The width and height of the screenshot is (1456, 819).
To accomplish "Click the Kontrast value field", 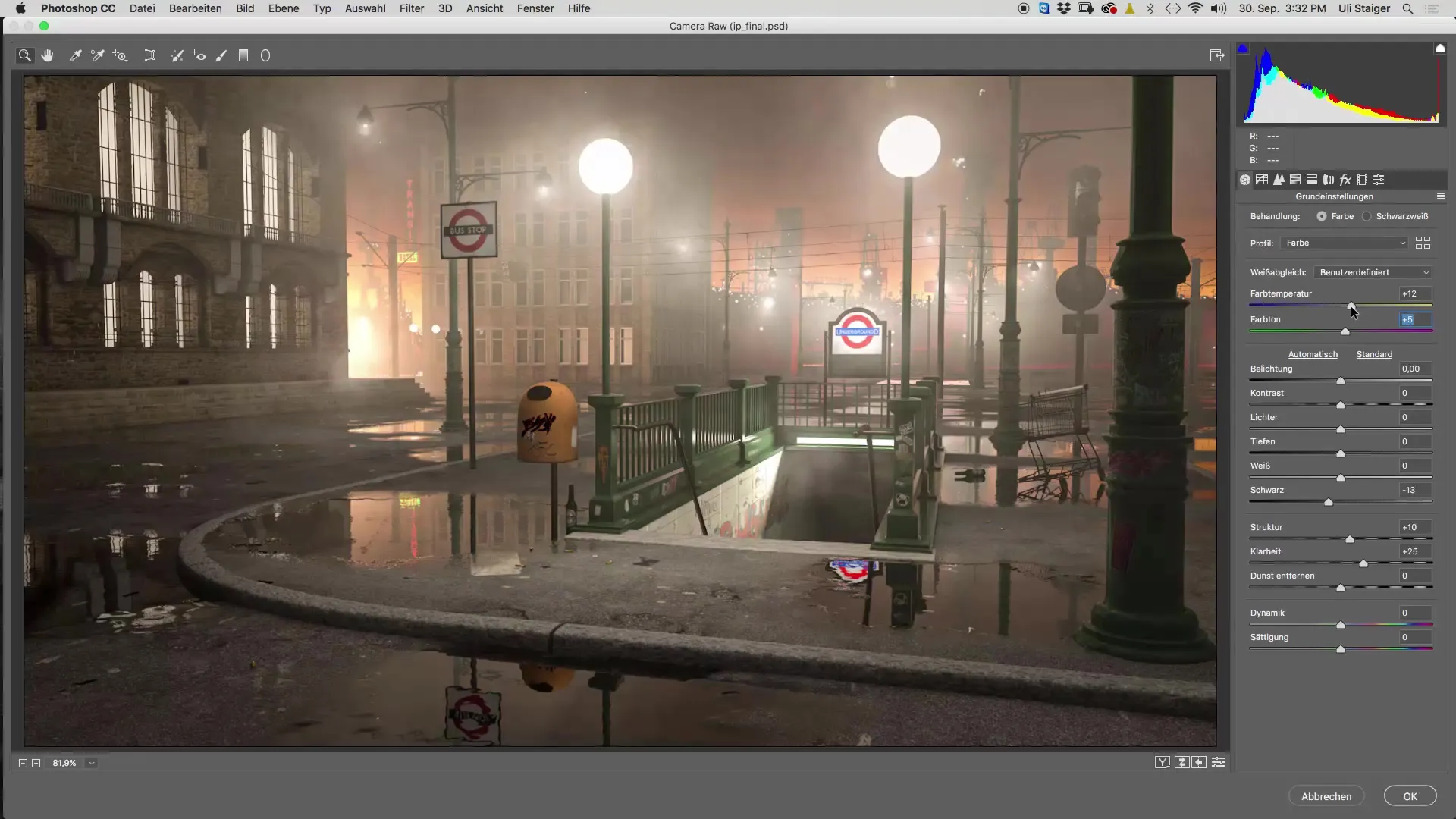I will click(1415, 393).
